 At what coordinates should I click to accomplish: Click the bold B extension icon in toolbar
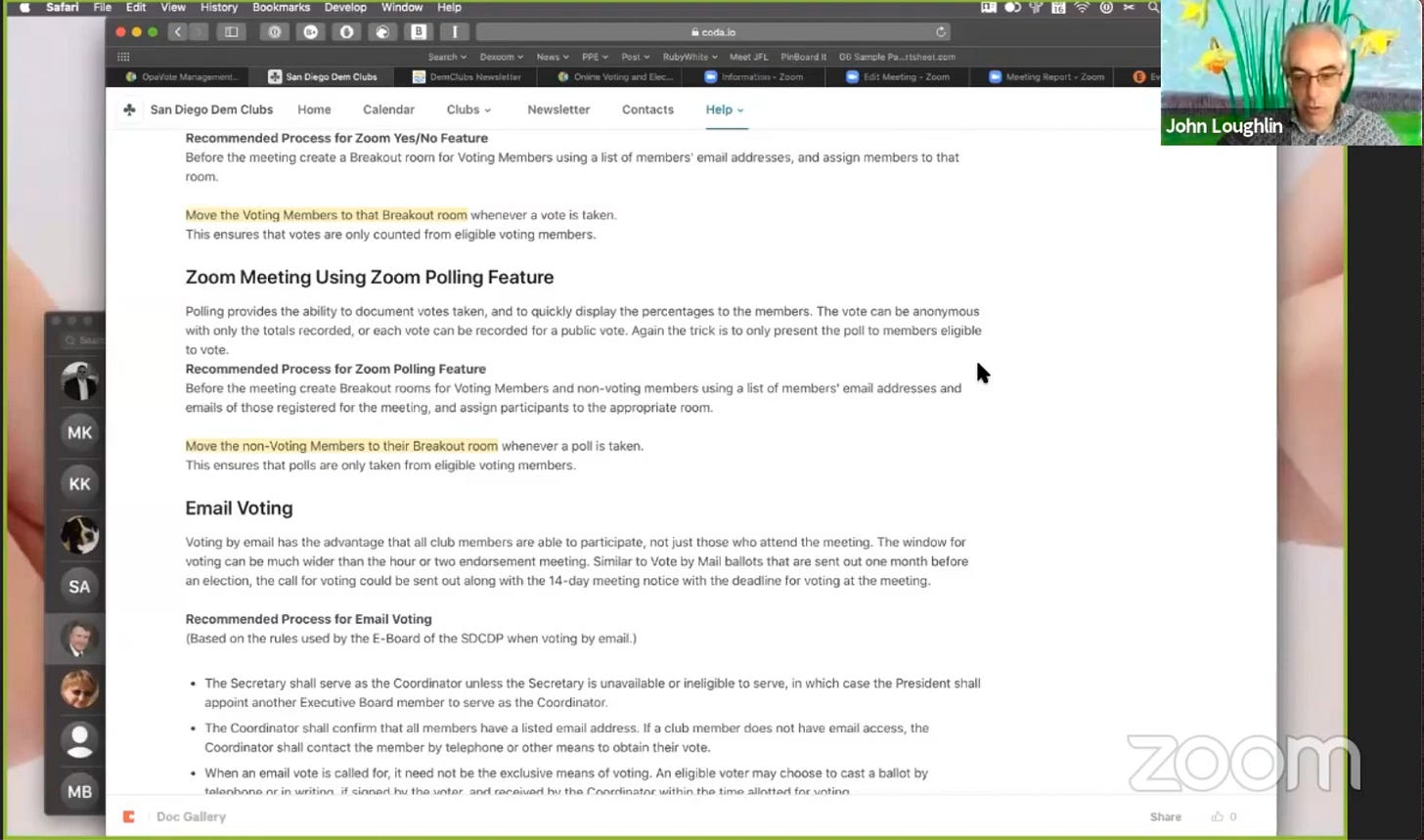[x=419, y=31]
